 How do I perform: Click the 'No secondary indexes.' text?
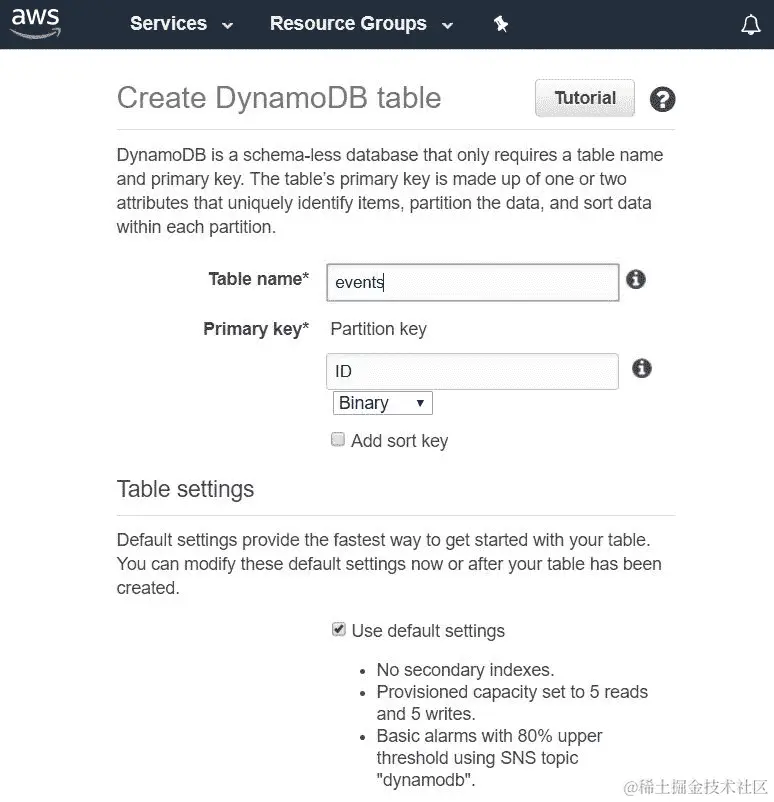(465, 670)
